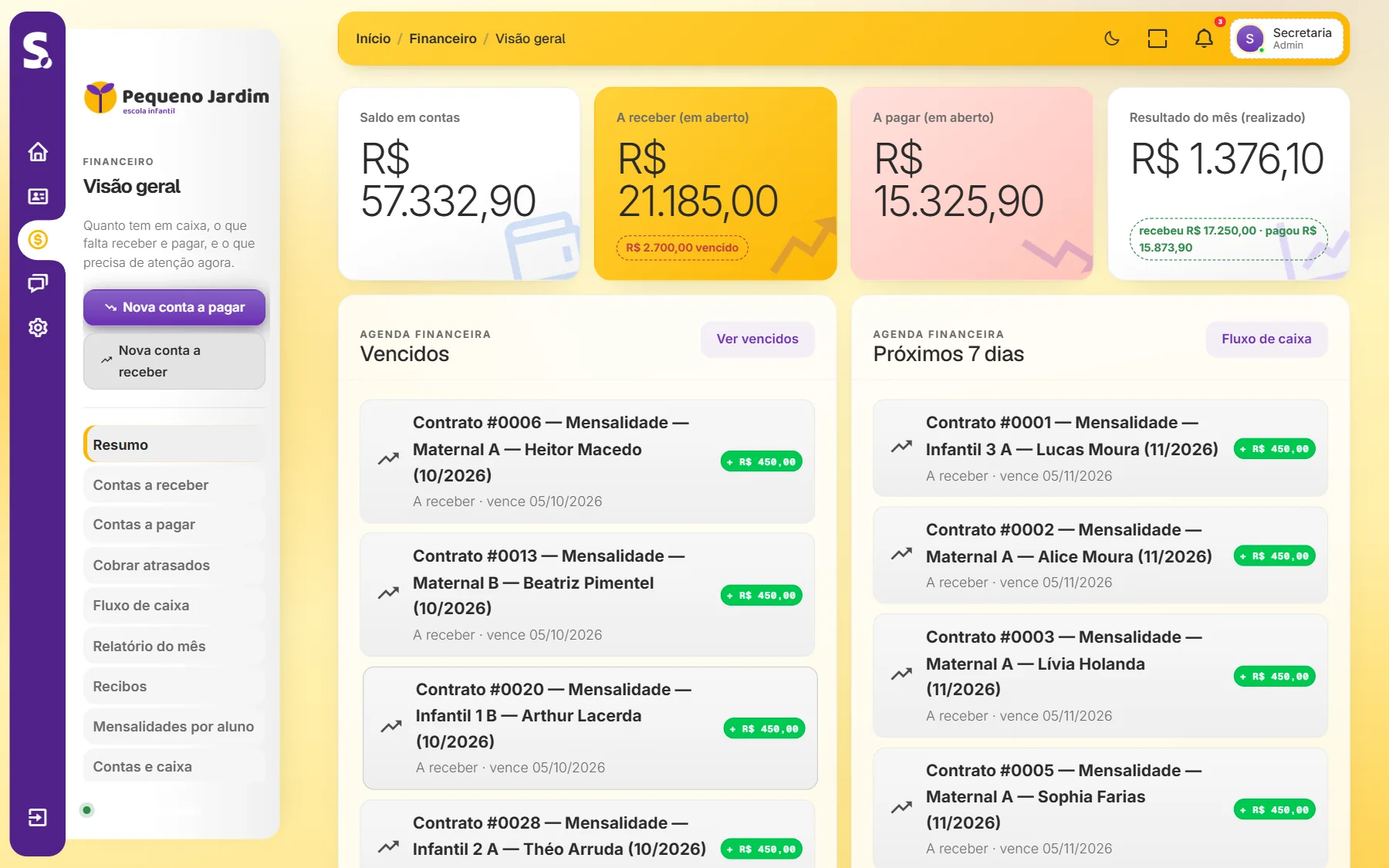Click the S app logo

coord(37,50)
